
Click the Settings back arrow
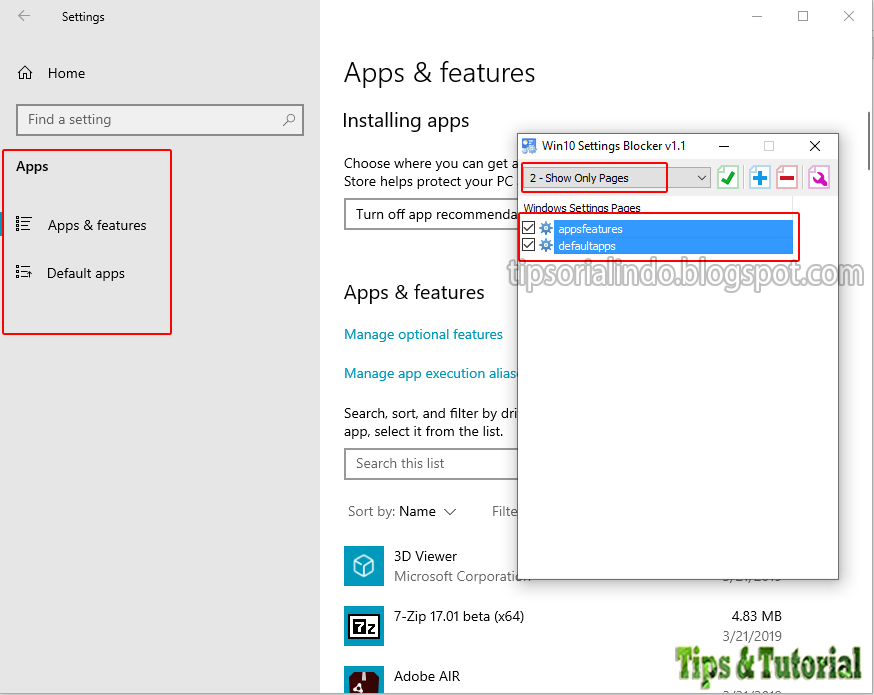pos(24,16)
